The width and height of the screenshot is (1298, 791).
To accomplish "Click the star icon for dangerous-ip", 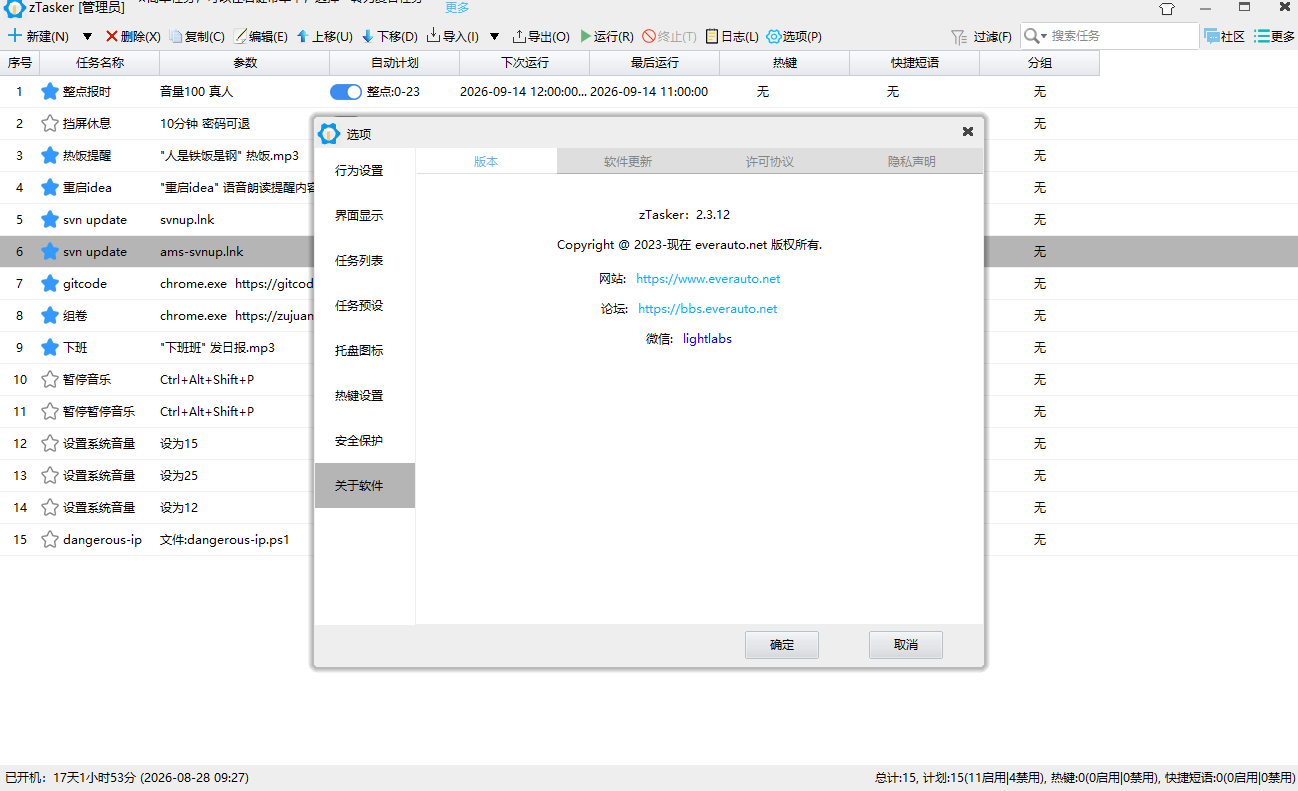I will [50, 539].
